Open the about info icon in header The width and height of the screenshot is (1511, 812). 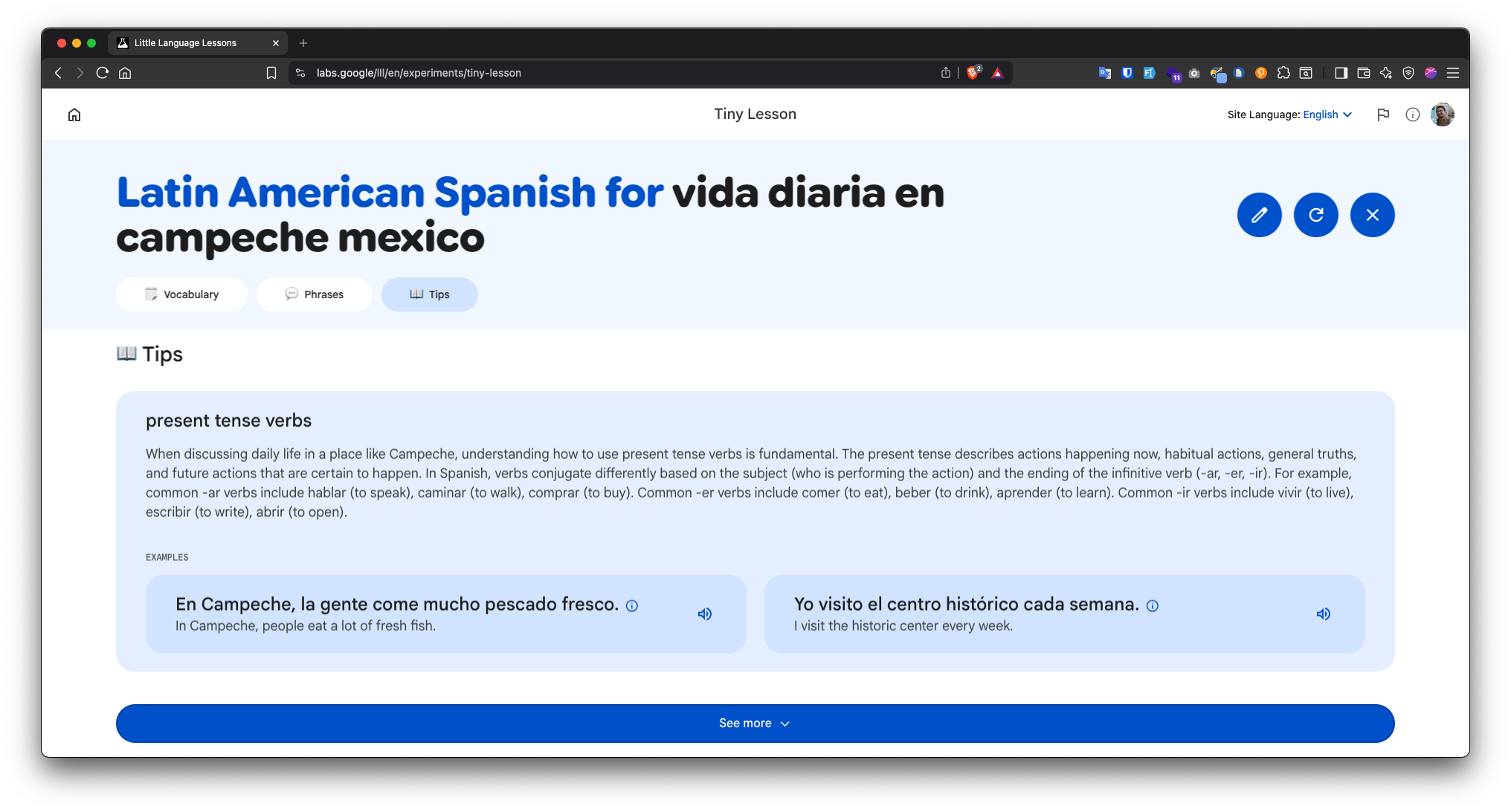(1412, 115)
